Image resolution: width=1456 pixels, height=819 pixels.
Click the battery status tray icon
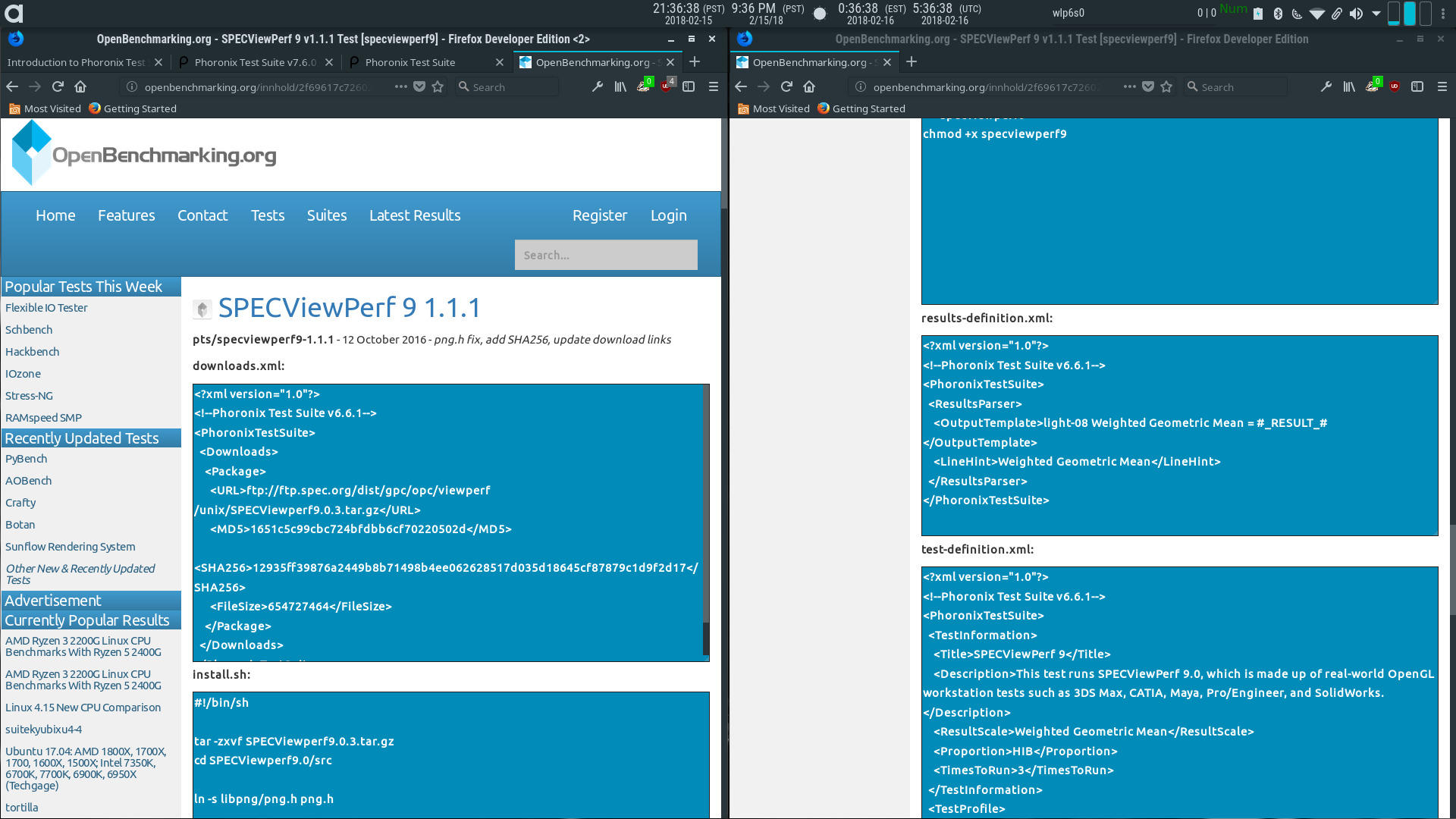pyautogui.click(x=1258, y=13)
